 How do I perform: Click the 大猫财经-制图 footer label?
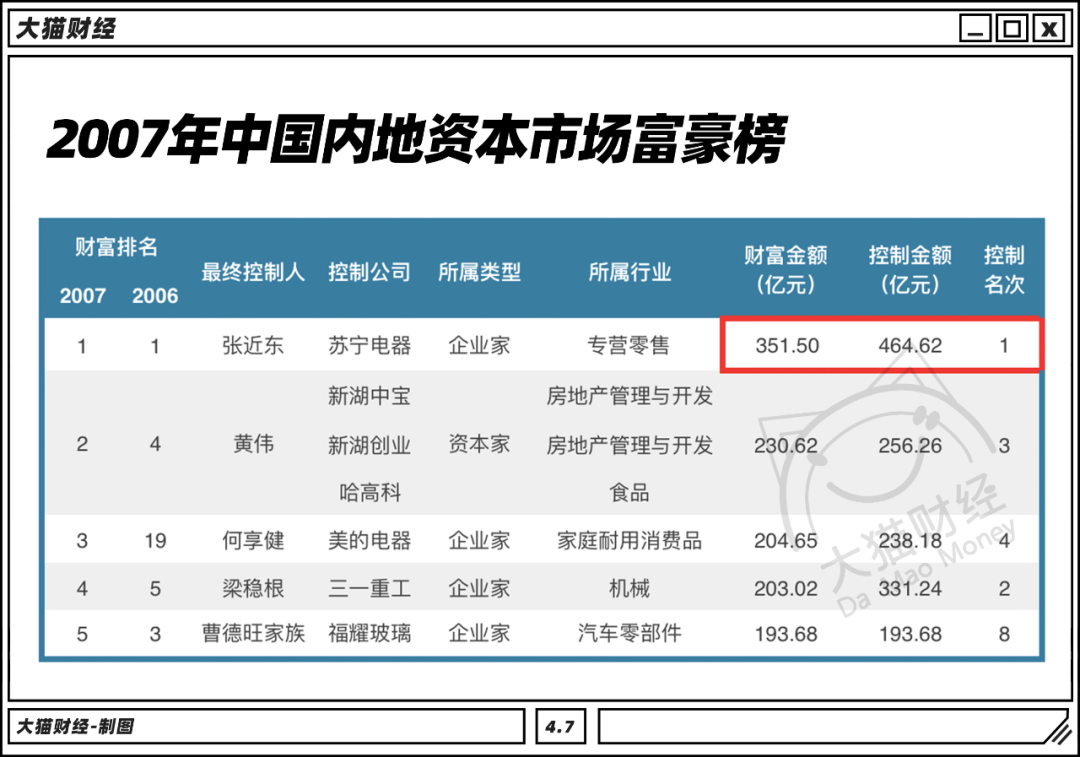pos(74,727)
